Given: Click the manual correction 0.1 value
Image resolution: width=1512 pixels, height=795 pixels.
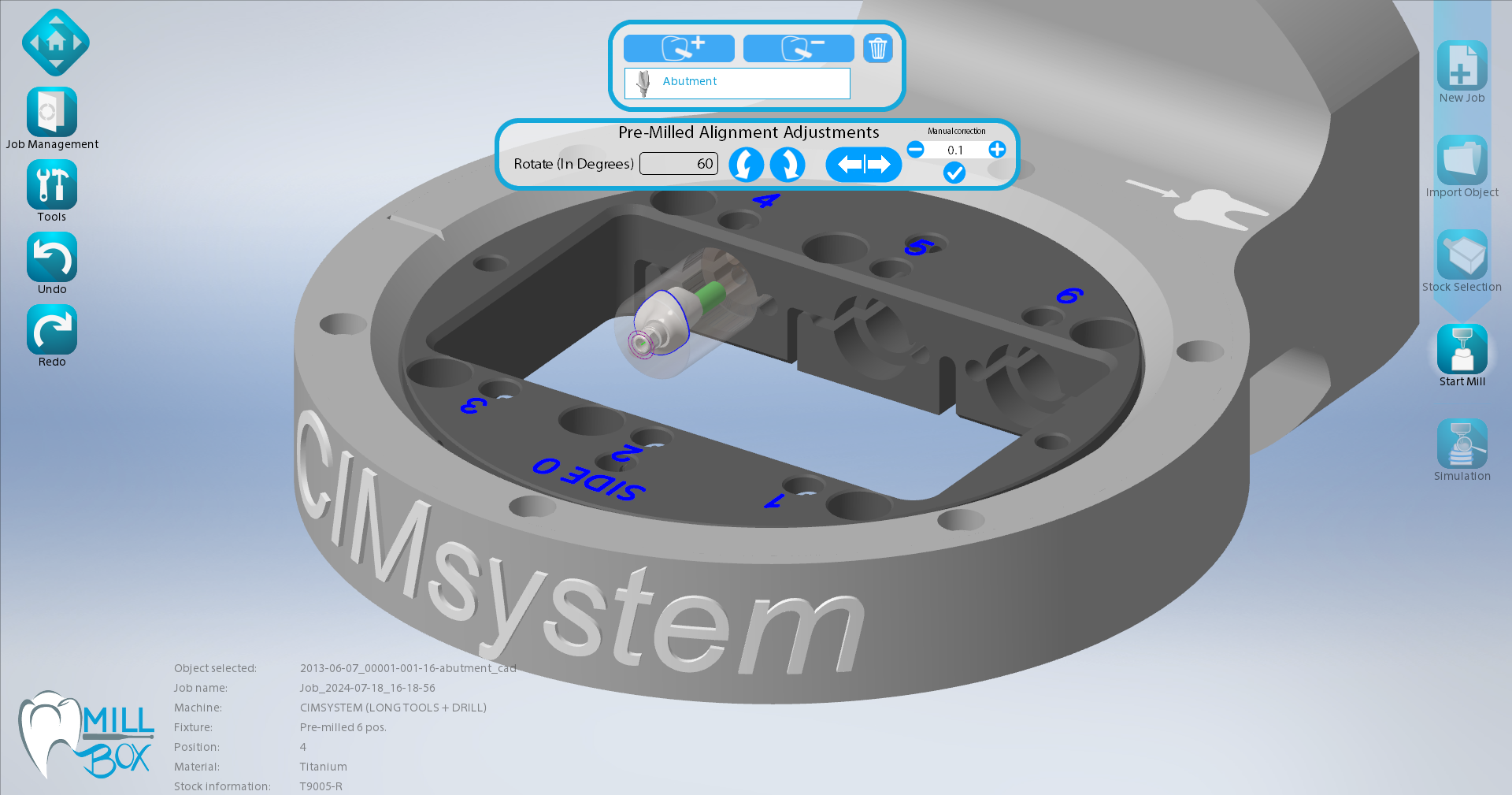Looking at the screenshot, I should coord(955,150).
